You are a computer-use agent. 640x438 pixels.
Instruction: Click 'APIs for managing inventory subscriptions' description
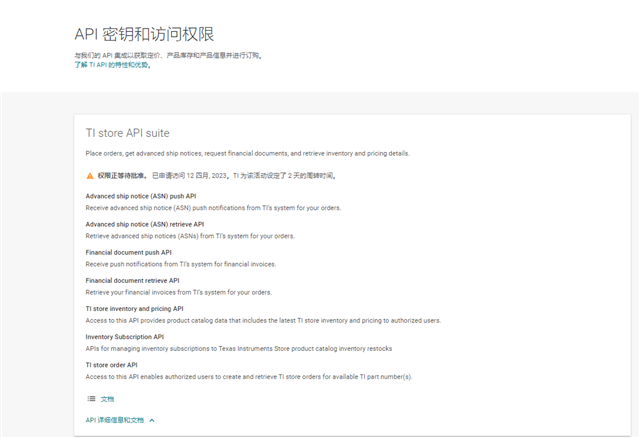(x=239, y=349)
